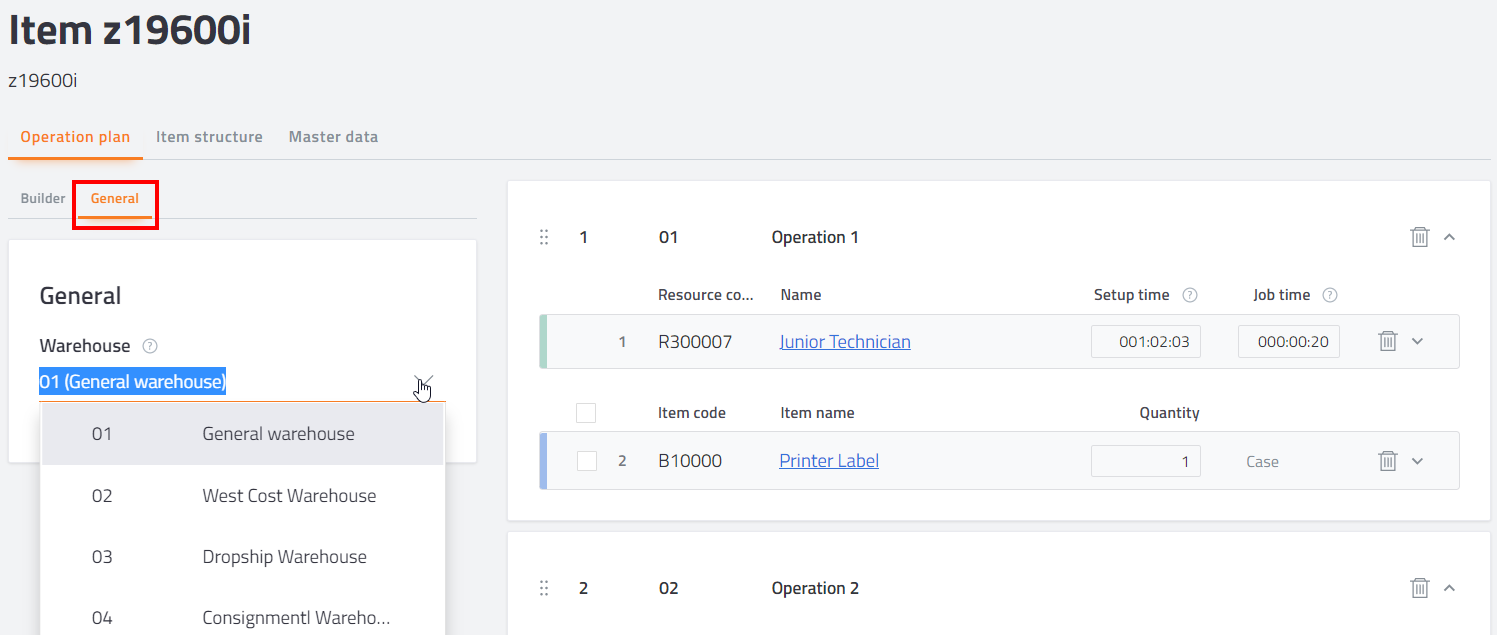Open Printer Label item link
This screenshot has height=635, width=1497.
829,461
